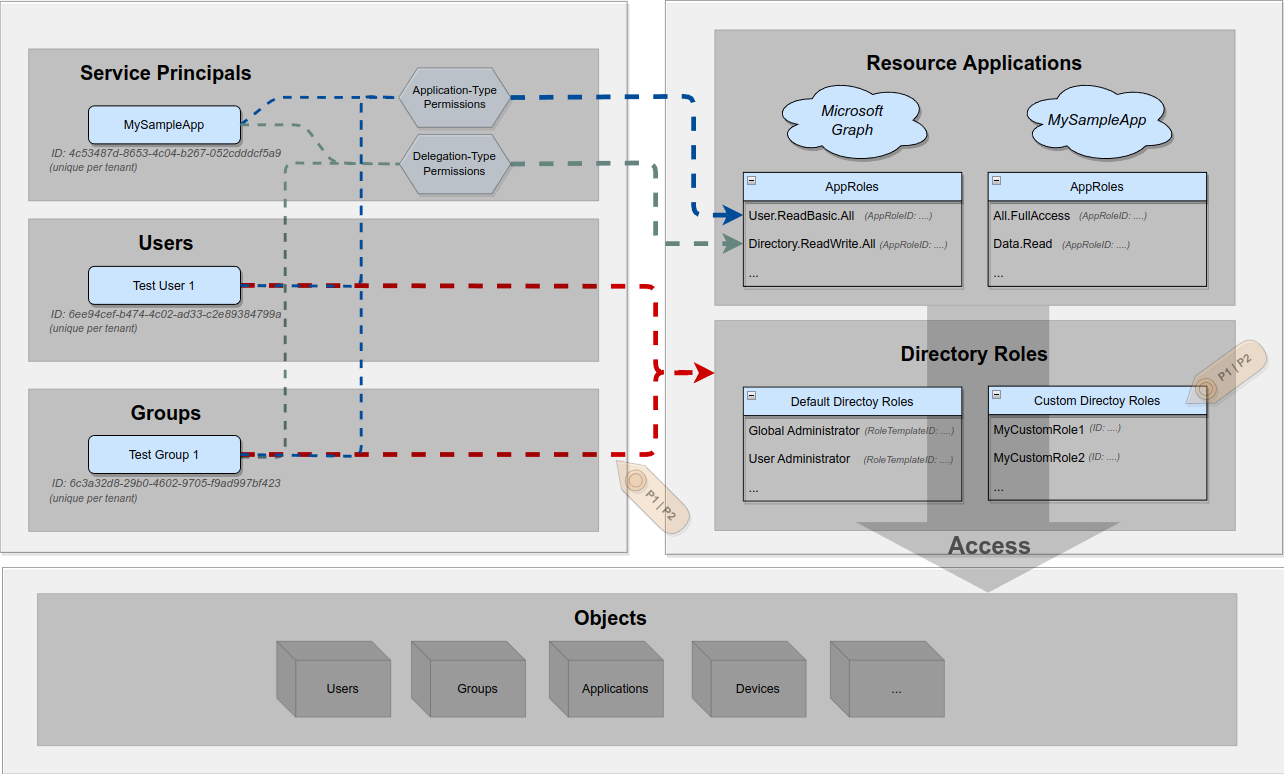Click the Directory Roles title
This screenshot has height=774, width=1284.
(973, 354)
